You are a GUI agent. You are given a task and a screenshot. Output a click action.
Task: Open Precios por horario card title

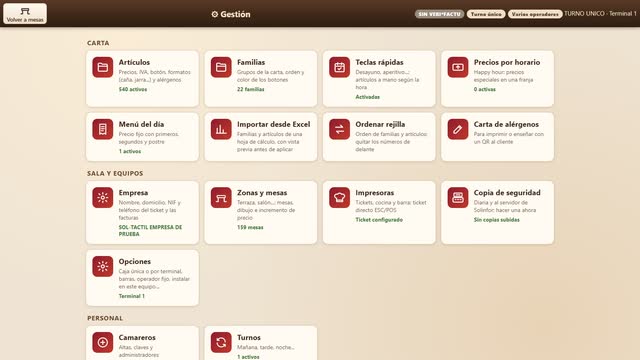pos(507,62)
